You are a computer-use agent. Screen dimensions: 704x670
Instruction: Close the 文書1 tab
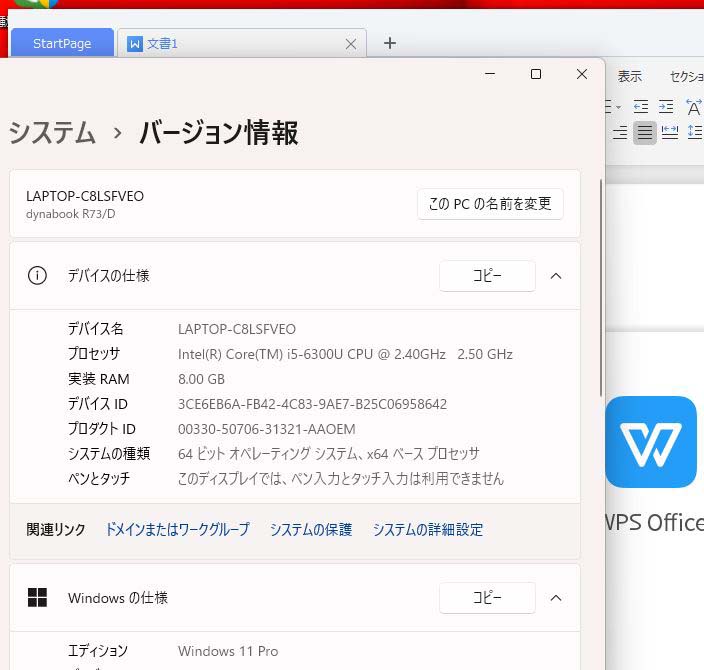[x=351, y=44]
